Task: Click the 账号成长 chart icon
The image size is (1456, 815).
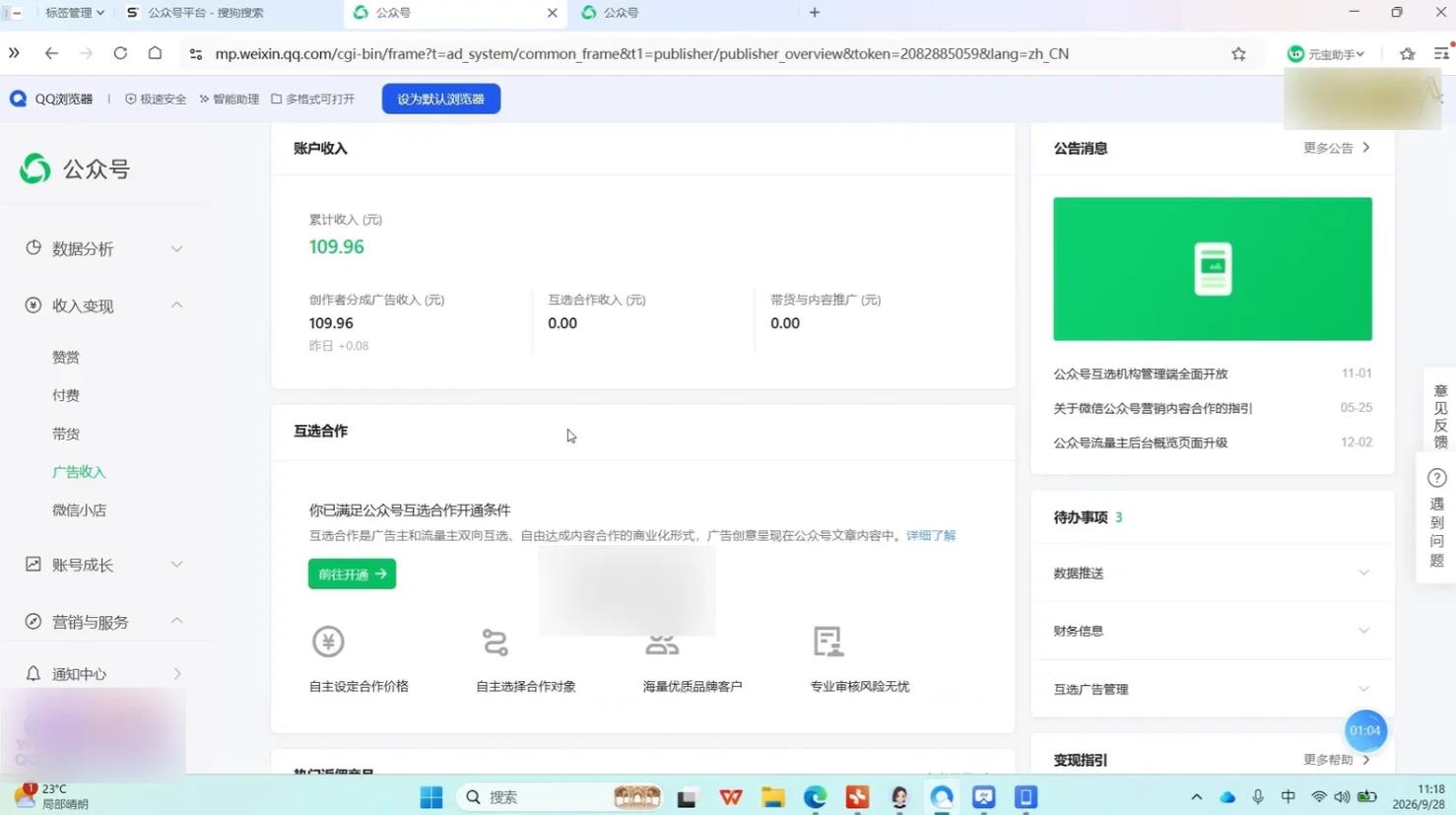Action: click(x=33, y=564)
